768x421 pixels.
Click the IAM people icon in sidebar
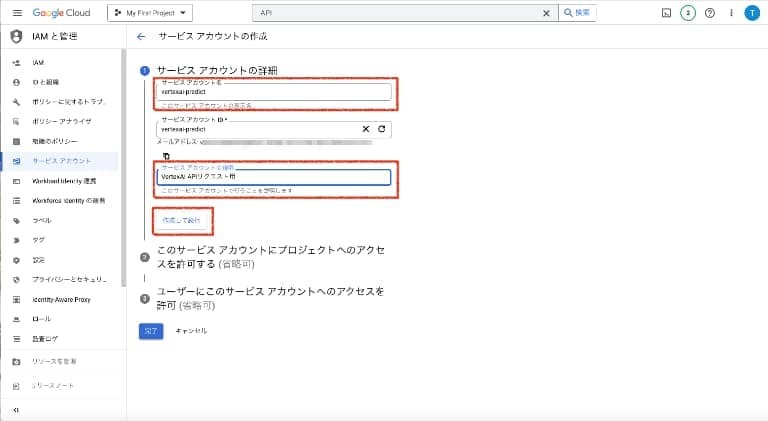[x=16, y=63]
